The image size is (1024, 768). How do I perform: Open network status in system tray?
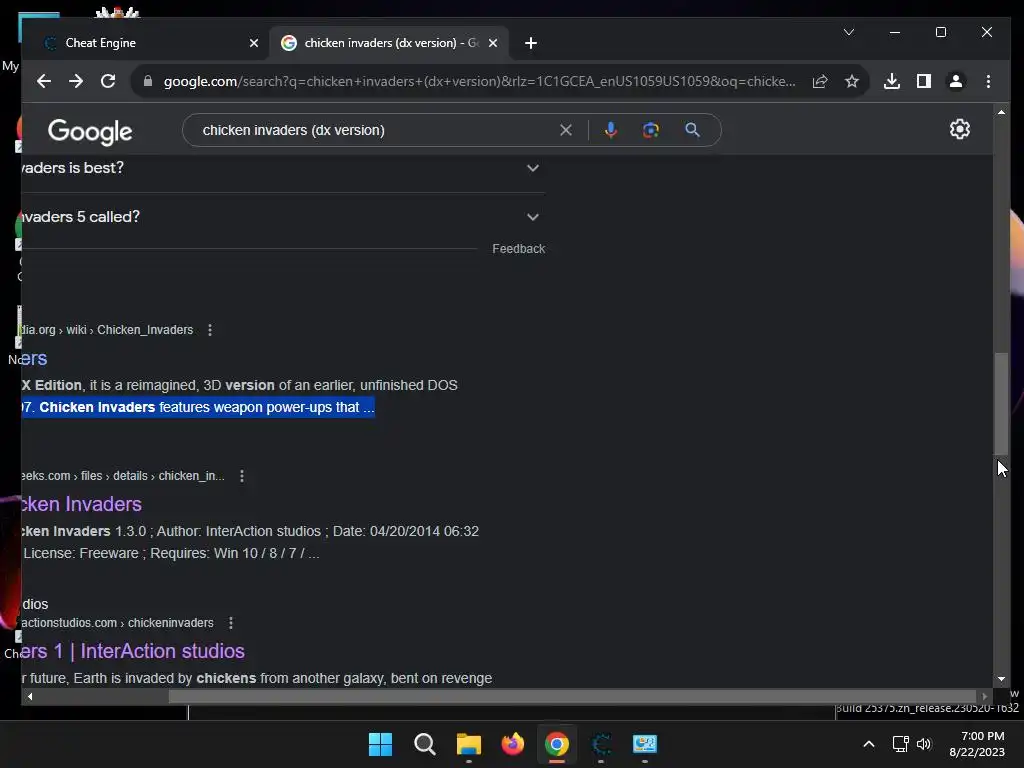tap(901, 744)
